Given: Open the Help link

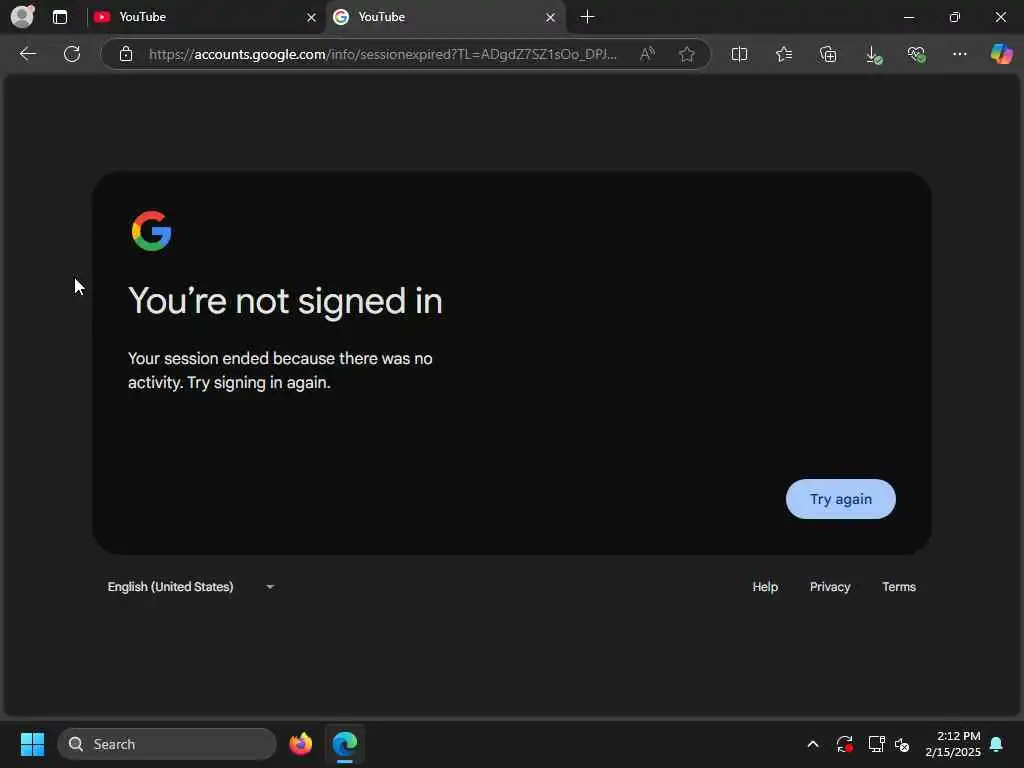Looking at the screenshot, I should point(765,586).
